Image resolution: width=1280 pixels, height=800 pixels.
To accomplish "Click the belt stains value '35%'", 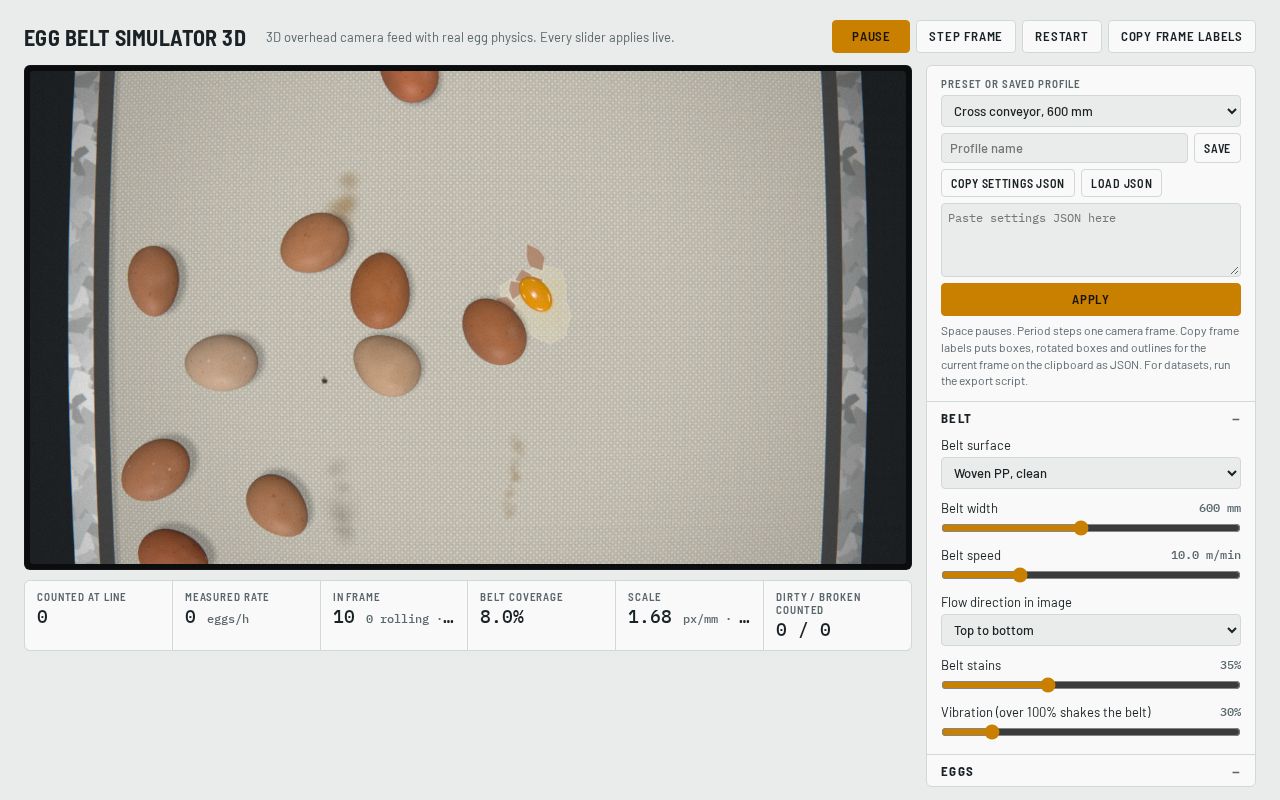I will 1230,665.
